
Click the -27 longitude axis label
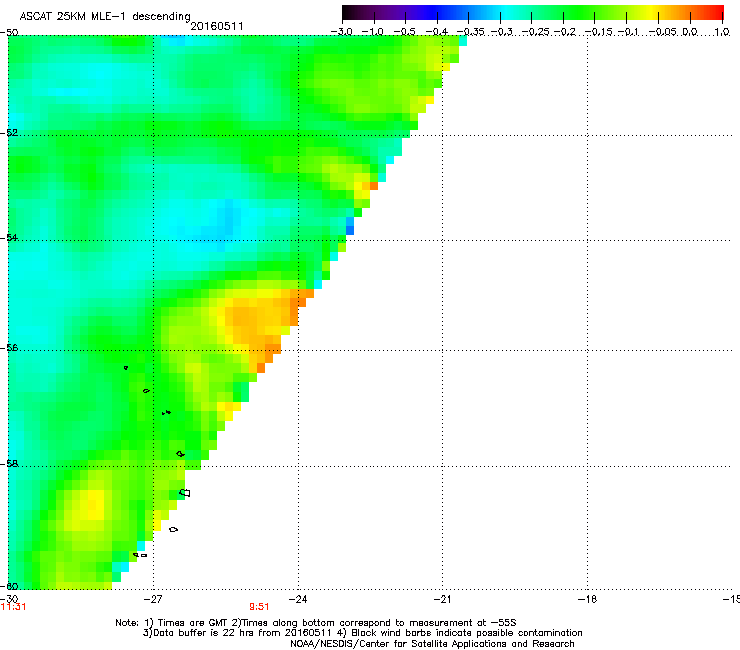coord(153,599)
